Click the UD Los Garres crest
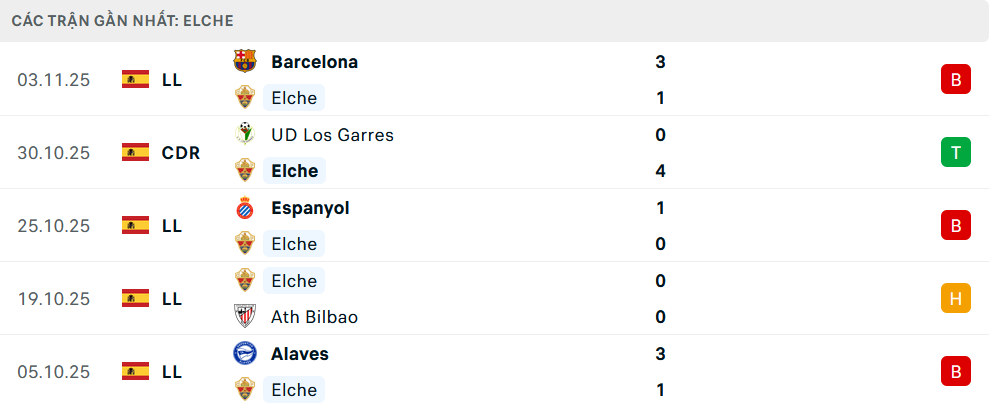 click(245, 135)
